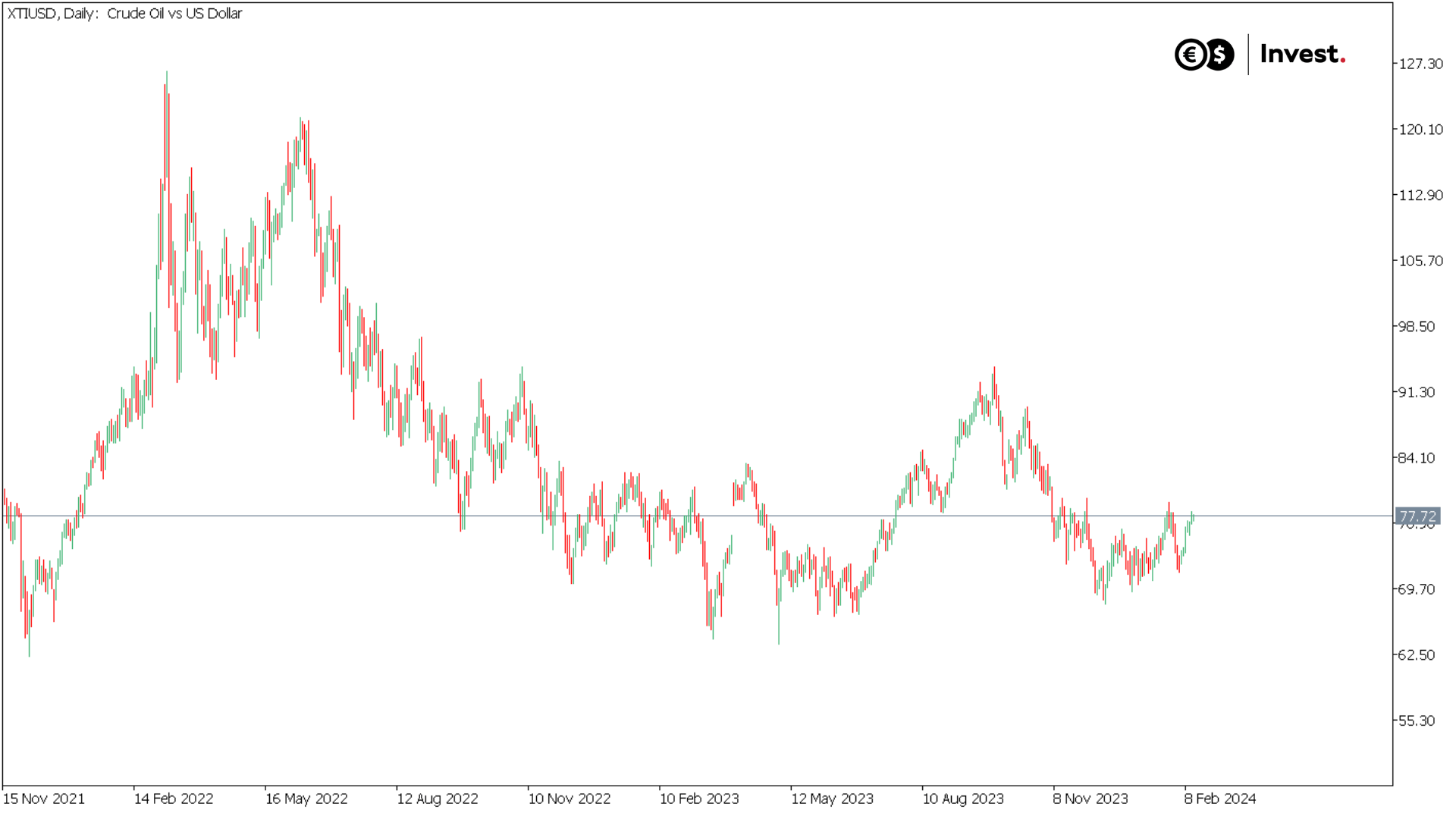Click the 8 Nov 2023 date label
This screenshot has width=1456, height=819.
click(x=1090, y=799)
